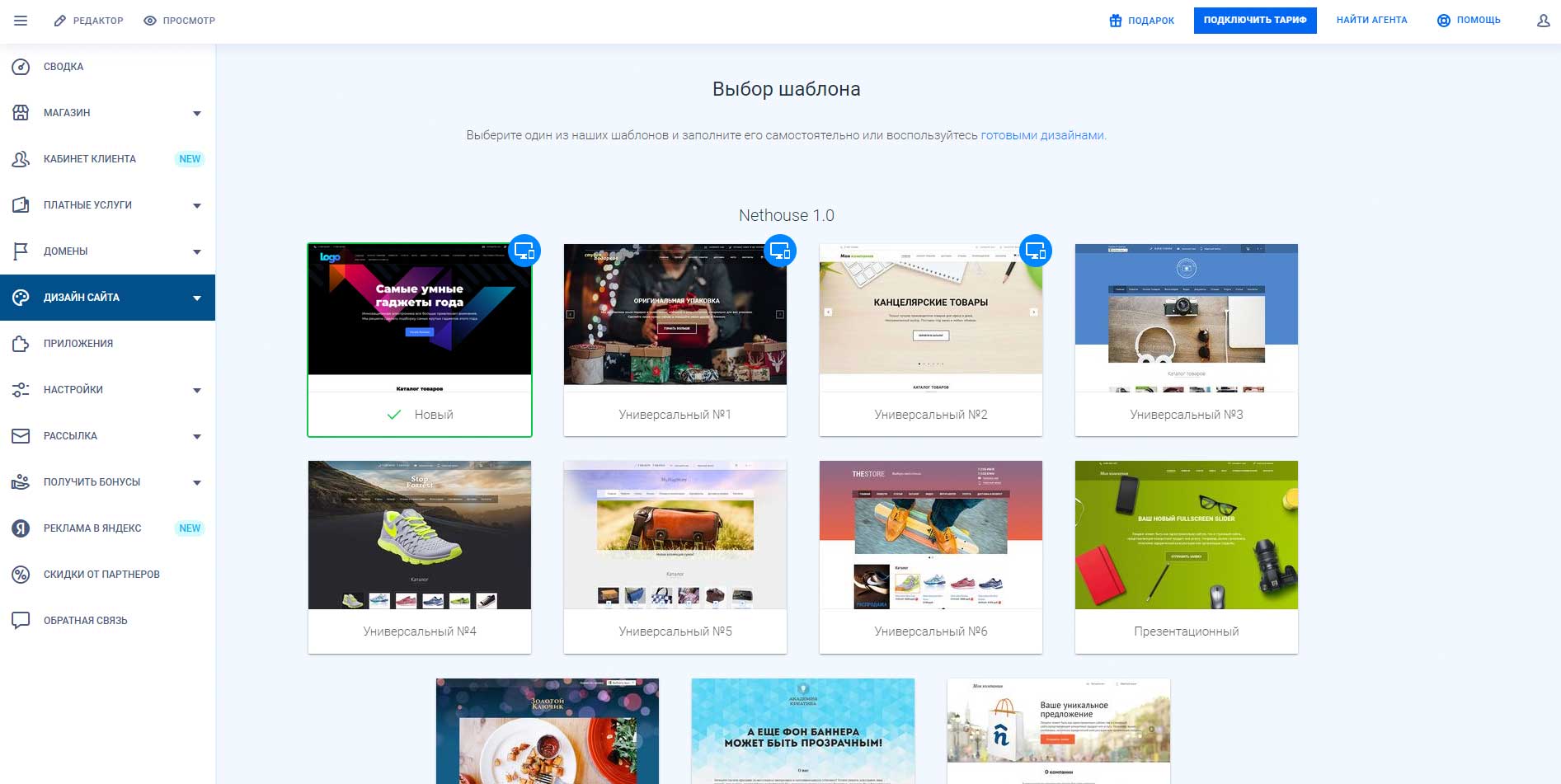This screenshot has height=784, width=1561.
Task: Follow the готовыми дизайнами link
Action: 1042,135
